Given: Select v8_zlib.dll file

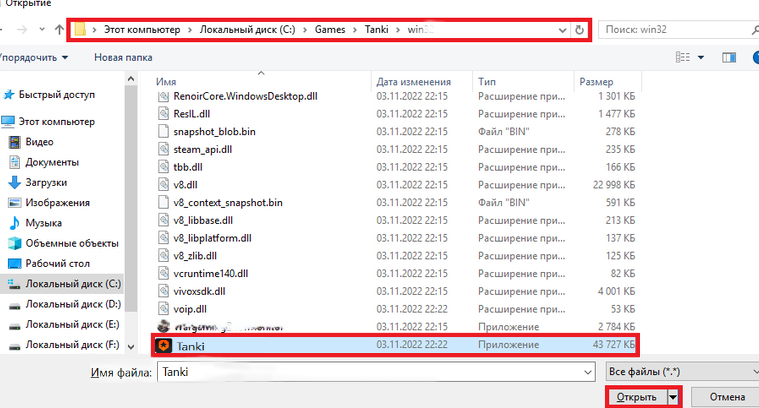Looking at the screenshot, I should click(195, 256).
